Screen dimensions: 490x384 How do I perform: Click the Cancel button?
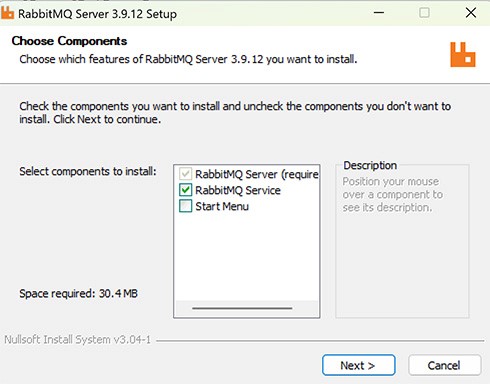pos(444,365)
